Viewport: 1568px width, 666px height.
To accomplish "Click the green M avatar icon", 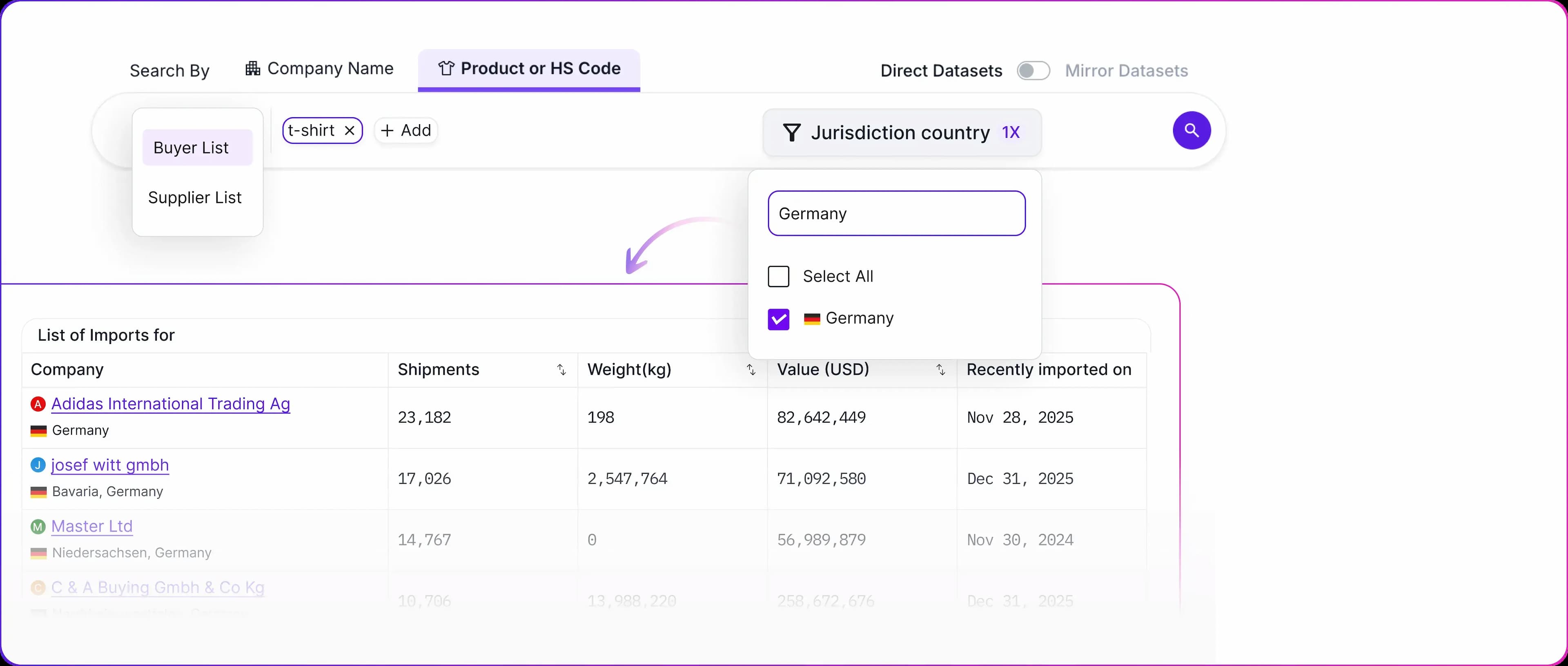I will pos(38,526).
